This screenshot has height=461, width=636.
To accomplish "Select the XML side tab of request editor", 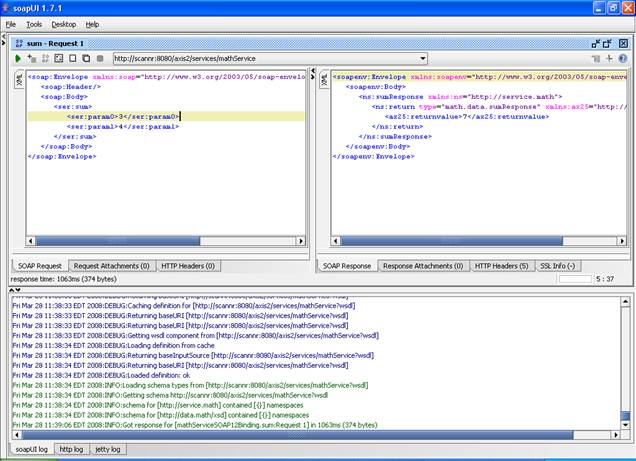I will 18,79.
